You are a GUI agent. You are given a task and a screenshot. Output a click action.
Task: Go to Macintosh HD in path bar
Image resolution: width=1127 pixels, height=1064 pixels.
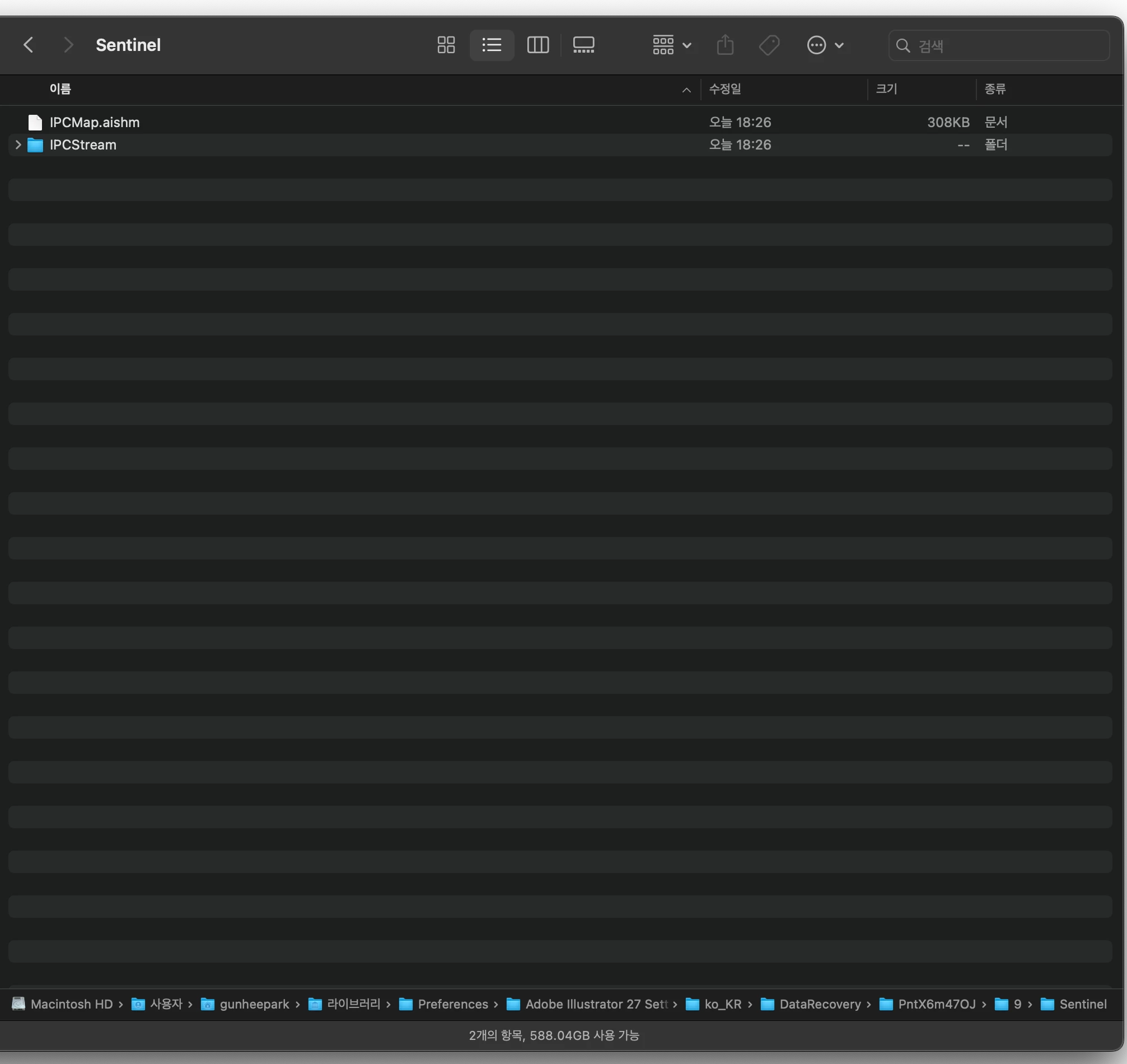[72, 1004]
